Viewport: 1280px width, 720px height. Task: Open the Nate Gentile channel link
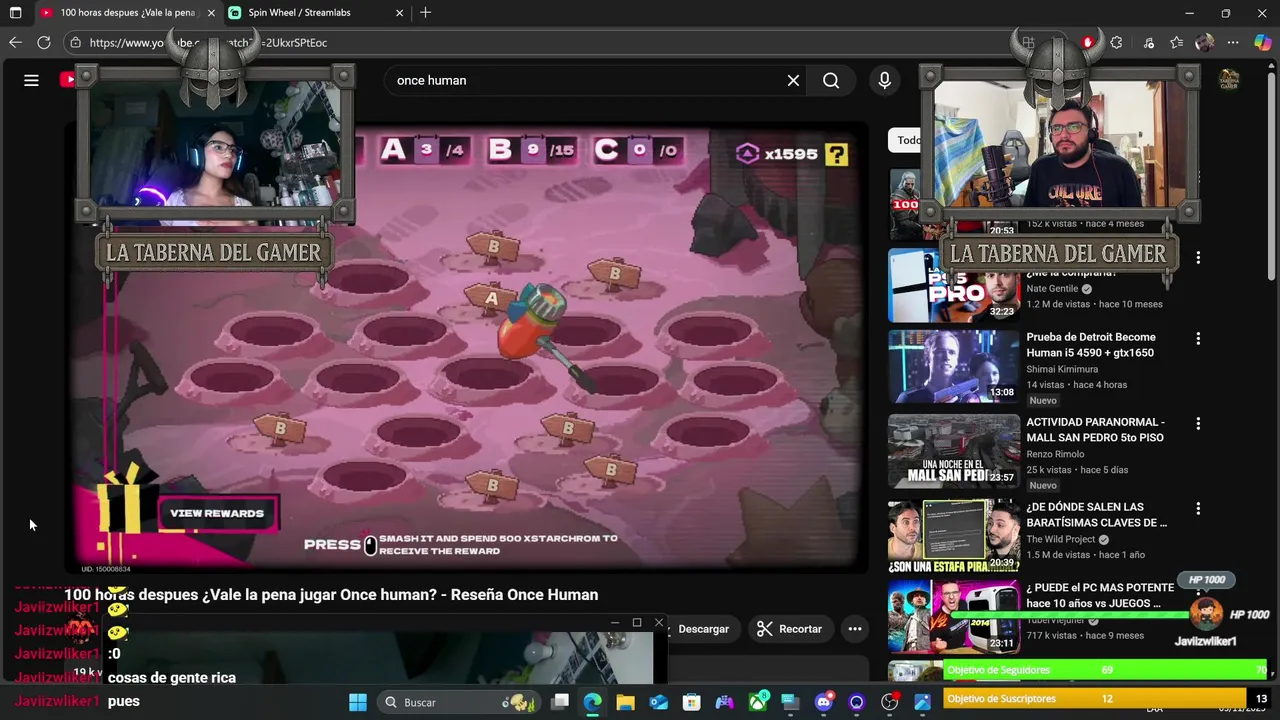(1052, 288)
